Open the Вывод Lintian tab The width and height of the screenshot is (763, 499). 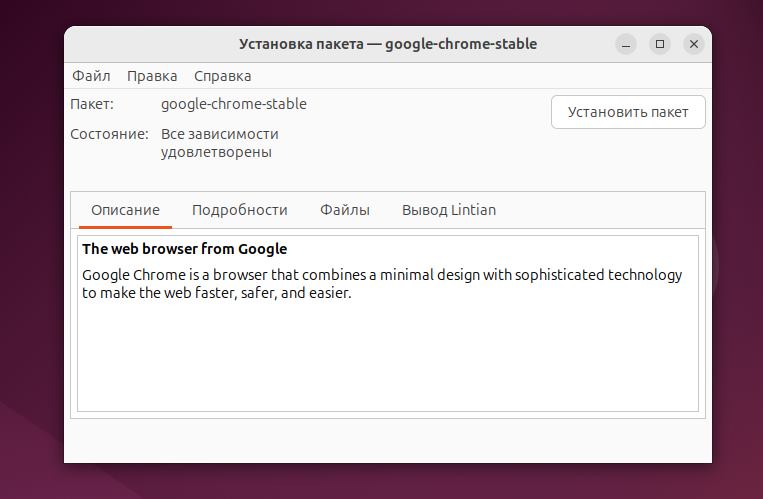pyautogui.click(x=449, y=210)
